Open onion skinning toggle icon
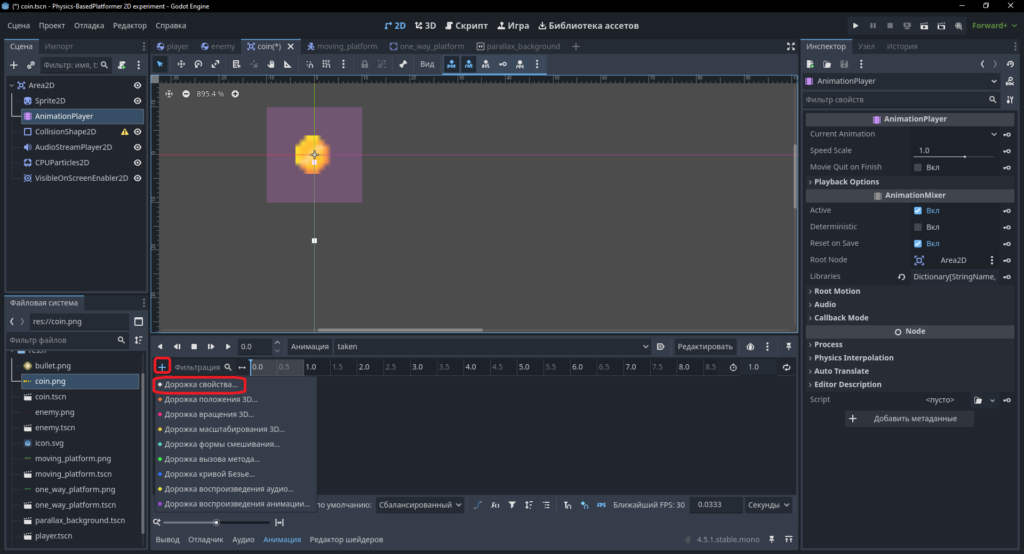The image size is (1024, 554). [750, 346]
